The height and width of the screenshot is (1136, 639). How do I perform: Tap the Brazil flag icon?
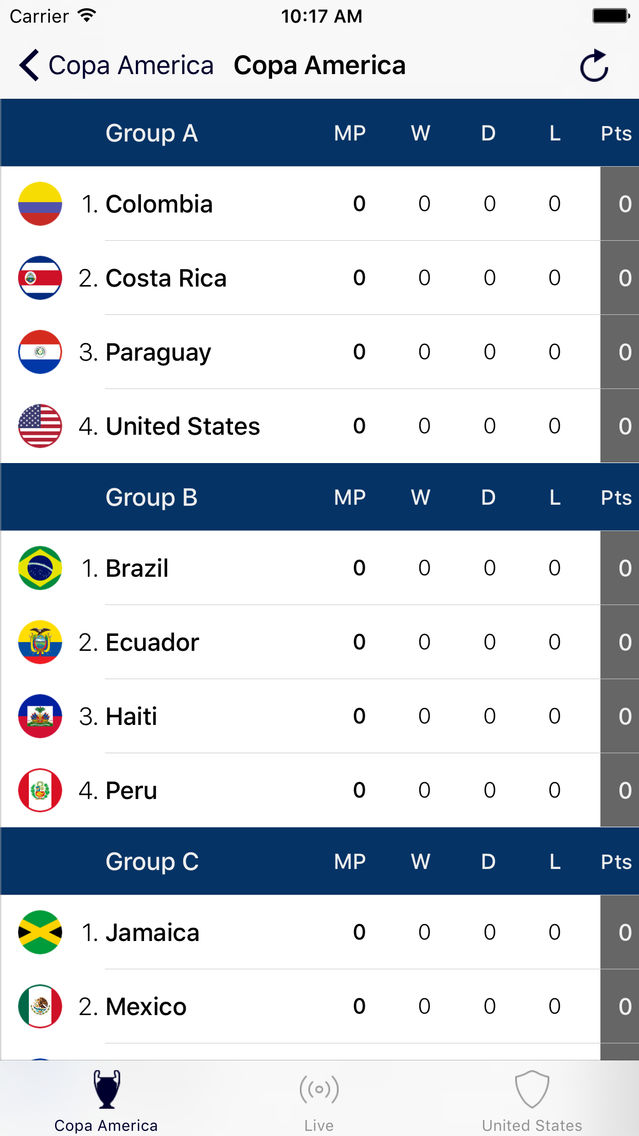(x=40, y=568)
